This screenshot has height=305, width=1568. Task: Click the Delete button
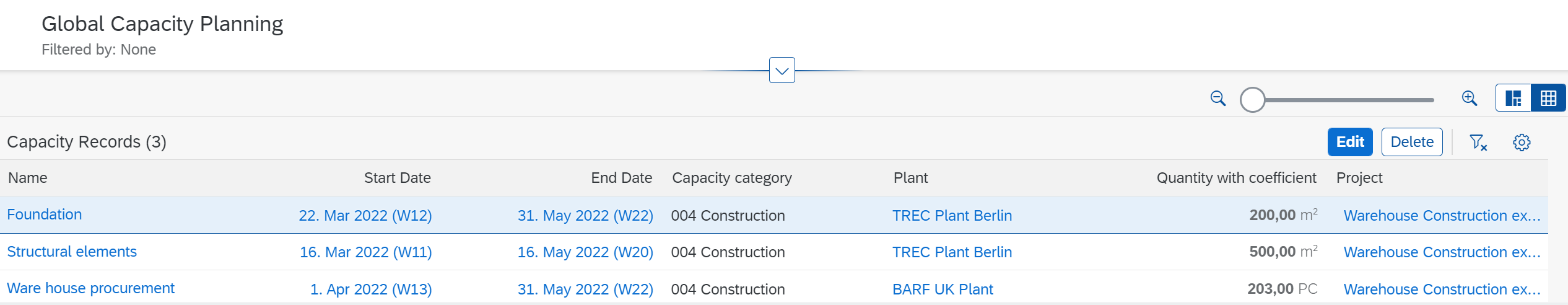tap(1412, 142)
